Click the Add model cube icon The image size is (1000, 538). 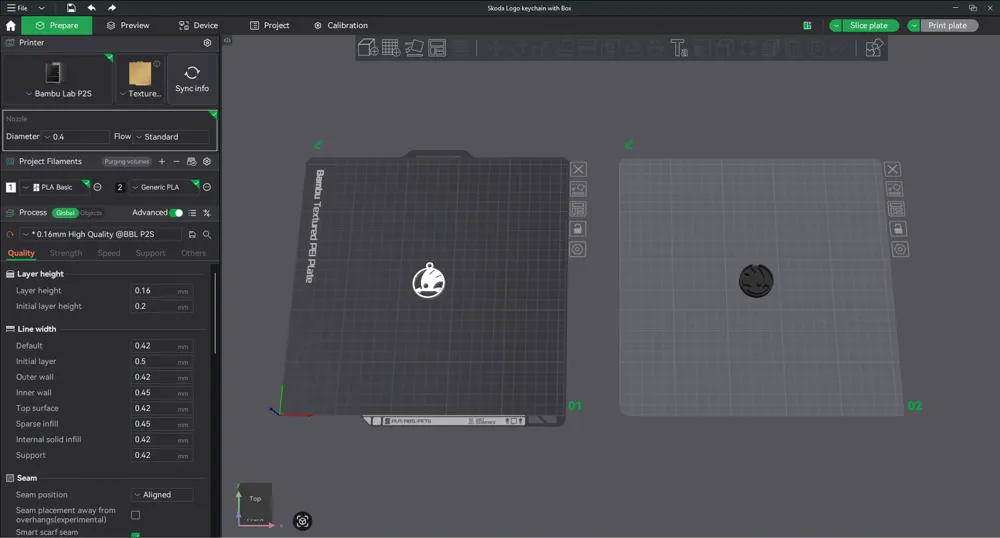(368, 48)
